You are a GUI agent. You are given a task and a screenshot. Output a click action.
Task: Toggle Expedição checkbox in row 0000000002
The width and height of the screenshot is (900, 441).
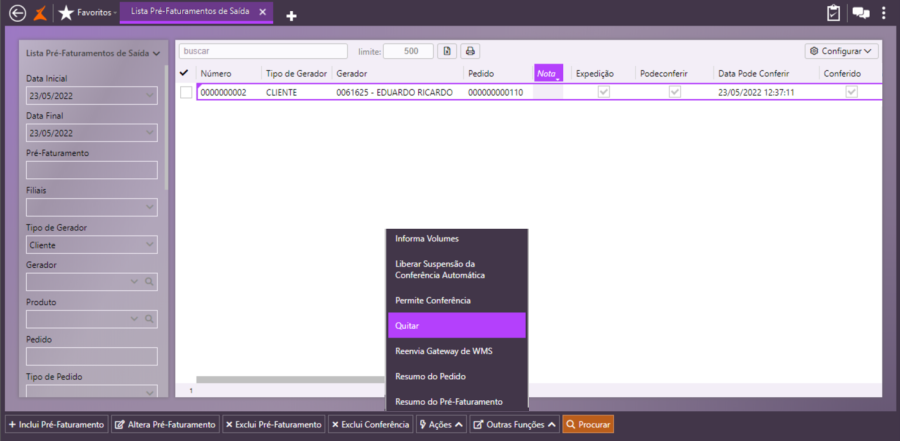pyautogui.click(x=604, y=92)
